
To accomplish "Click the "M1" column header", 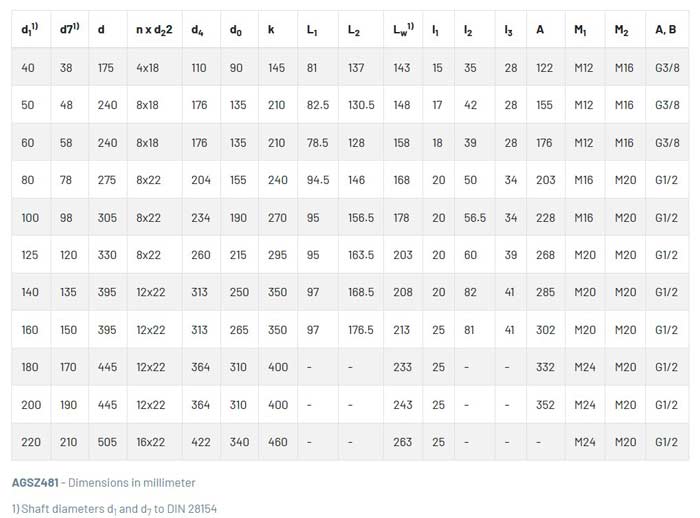I will [581, 30].
